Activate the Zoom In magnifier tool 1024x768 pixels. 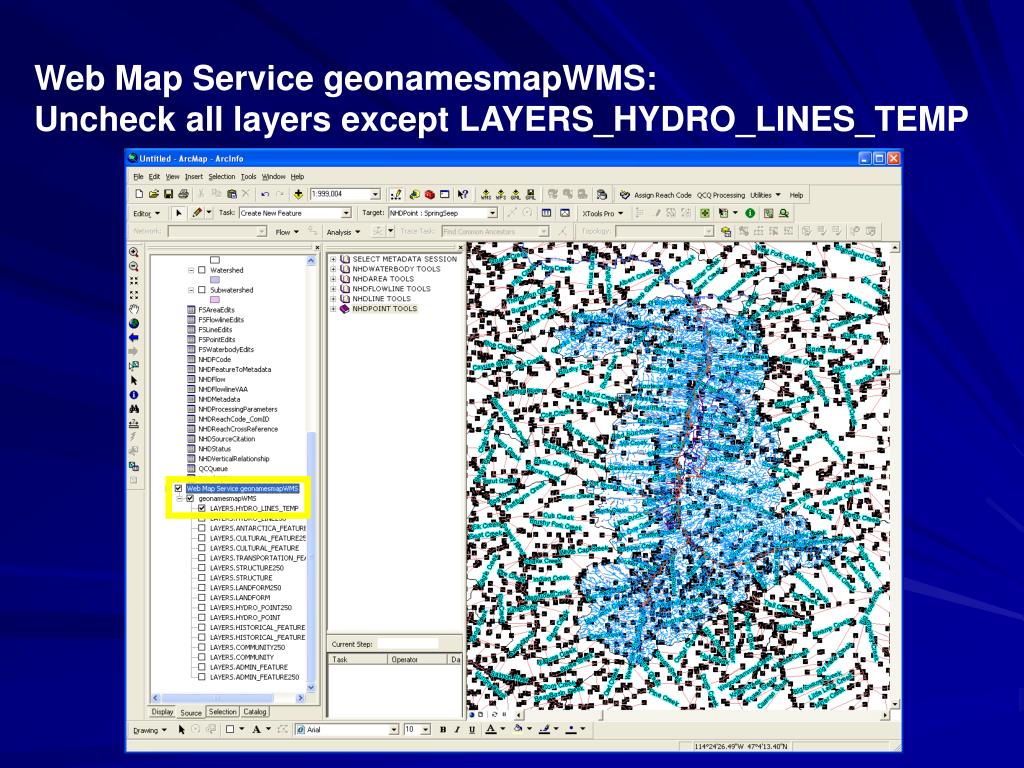(134, 252)
